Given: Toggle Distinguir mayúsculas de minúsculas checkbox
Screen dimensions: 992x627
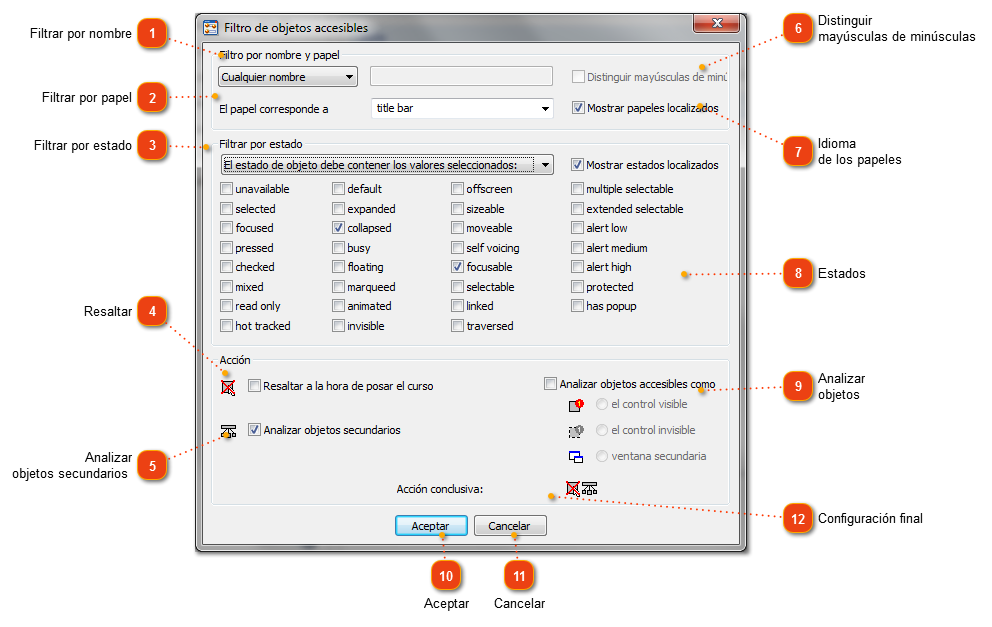Looking at the screenshot, I should click(x=578, y=77).
